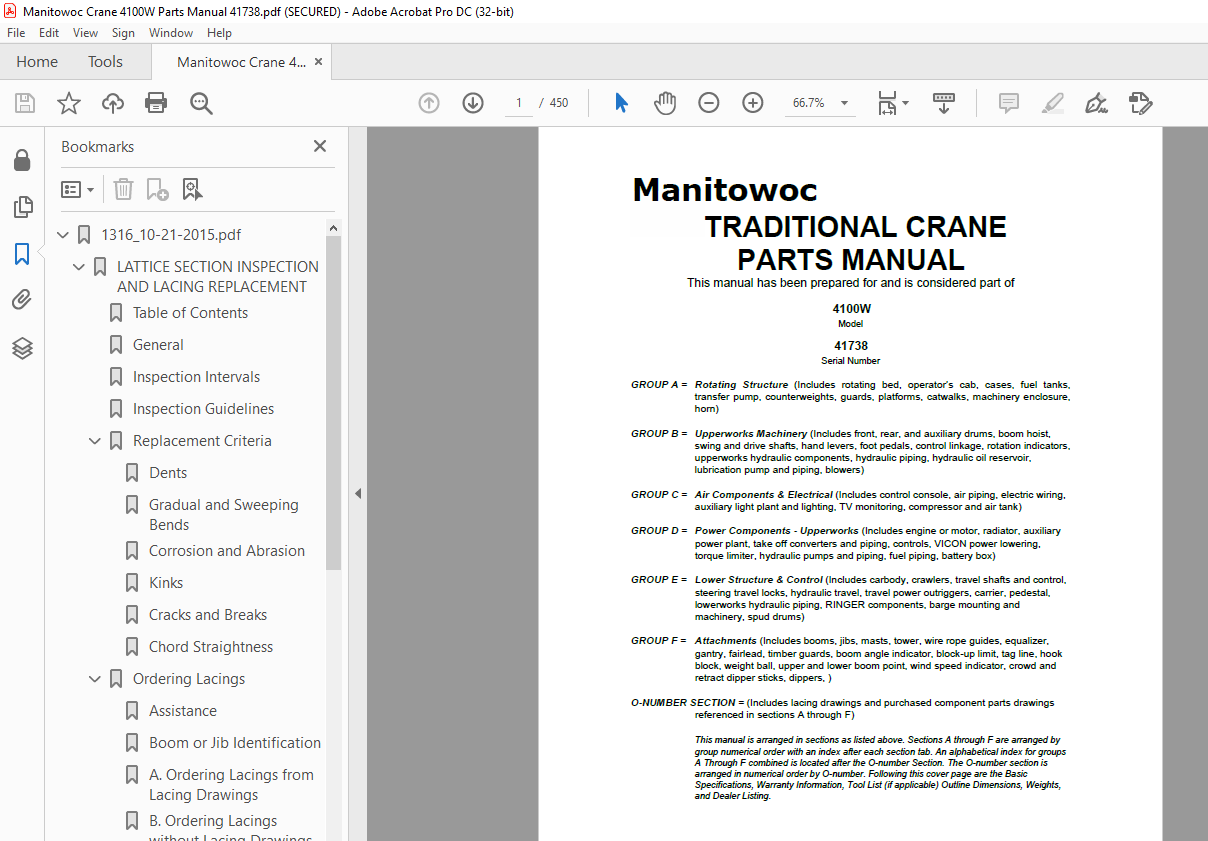
Task: Open the zoom level dropdown
Action: 844,103
